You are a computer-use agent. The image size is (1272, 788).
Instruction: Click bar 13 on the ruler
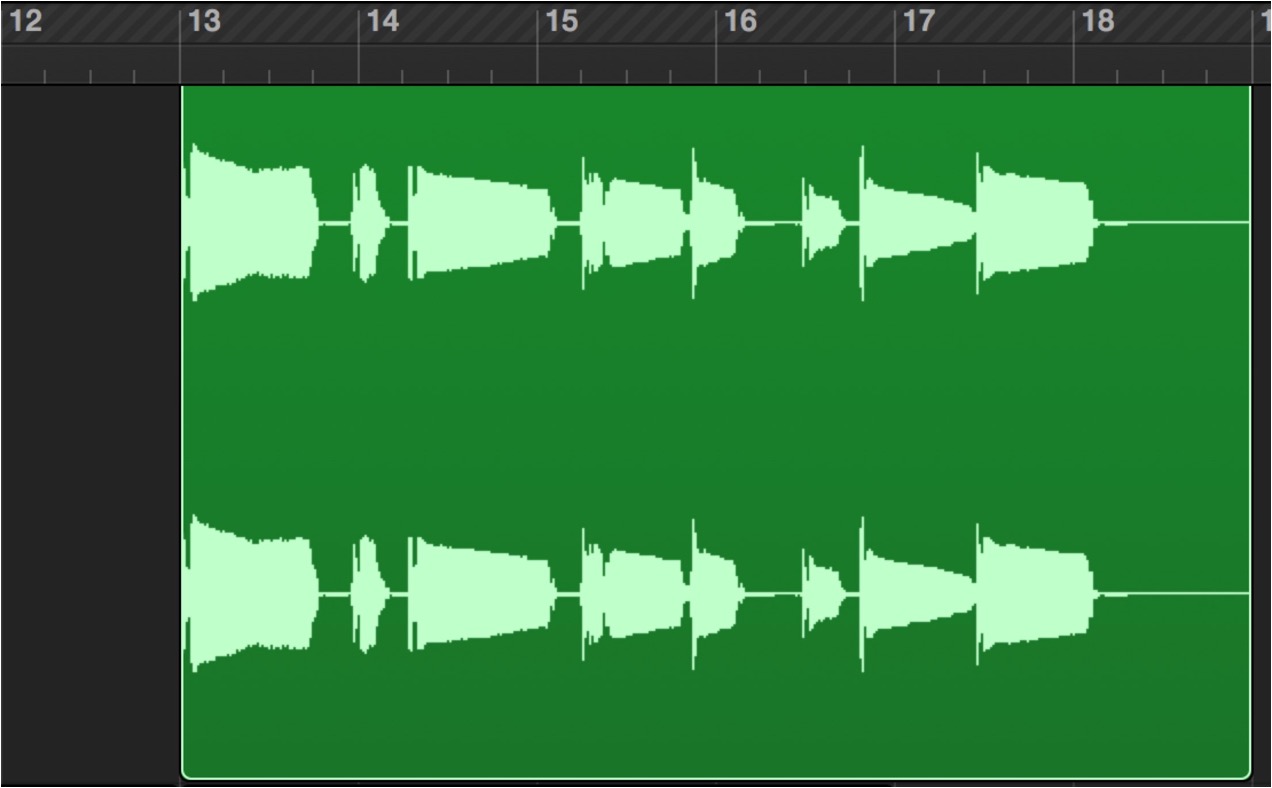pyautogui.click(x=204, y=22)
